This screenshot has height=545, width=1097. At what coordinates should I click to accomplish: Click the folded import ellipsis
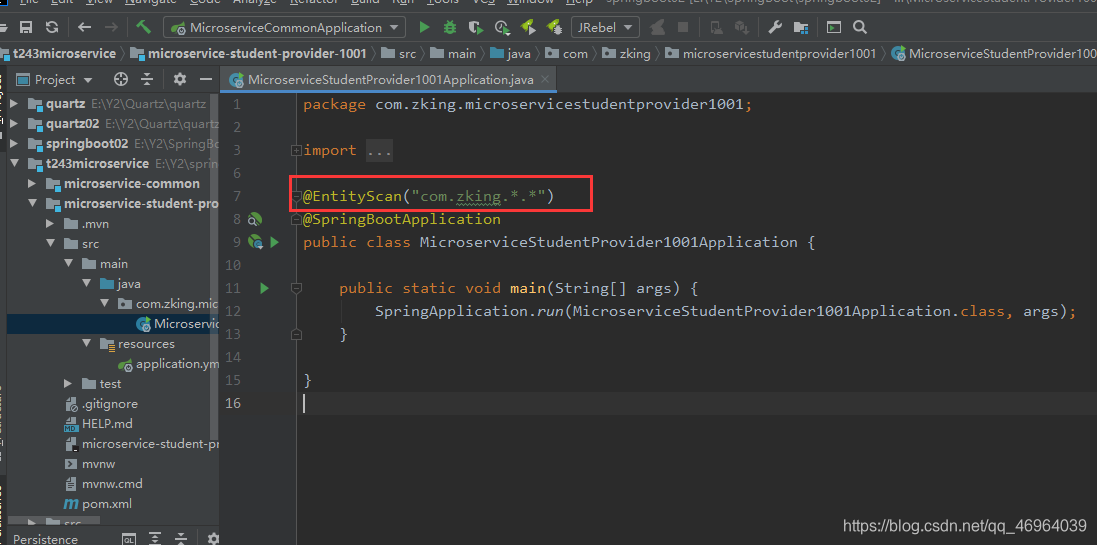point(379,150)
